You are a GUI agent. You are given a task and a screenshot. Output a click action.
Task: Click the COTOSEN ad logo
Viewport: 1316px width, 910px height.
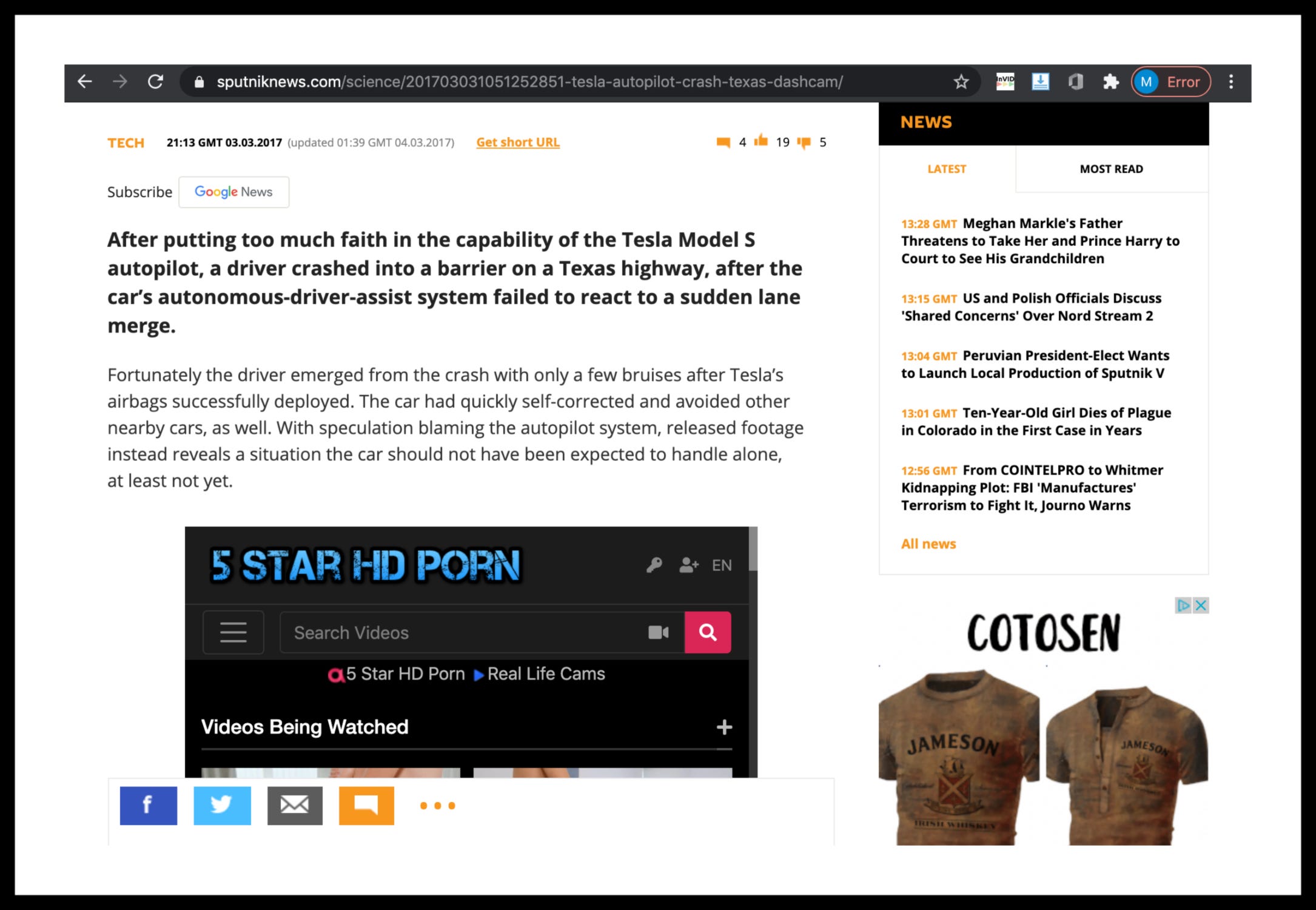1044,633
